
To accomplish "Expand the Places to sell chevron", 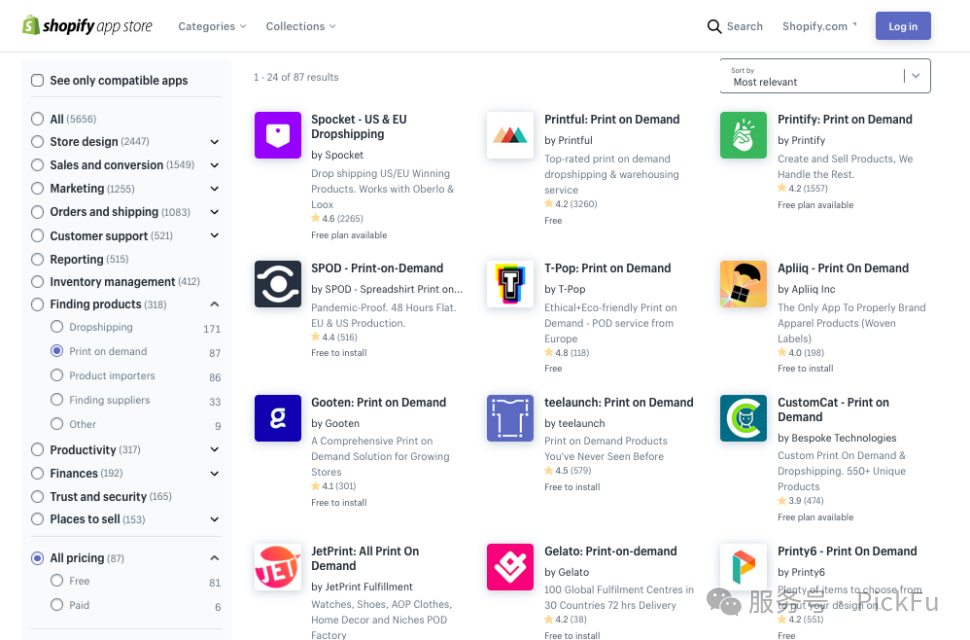I will coord(215,519).
